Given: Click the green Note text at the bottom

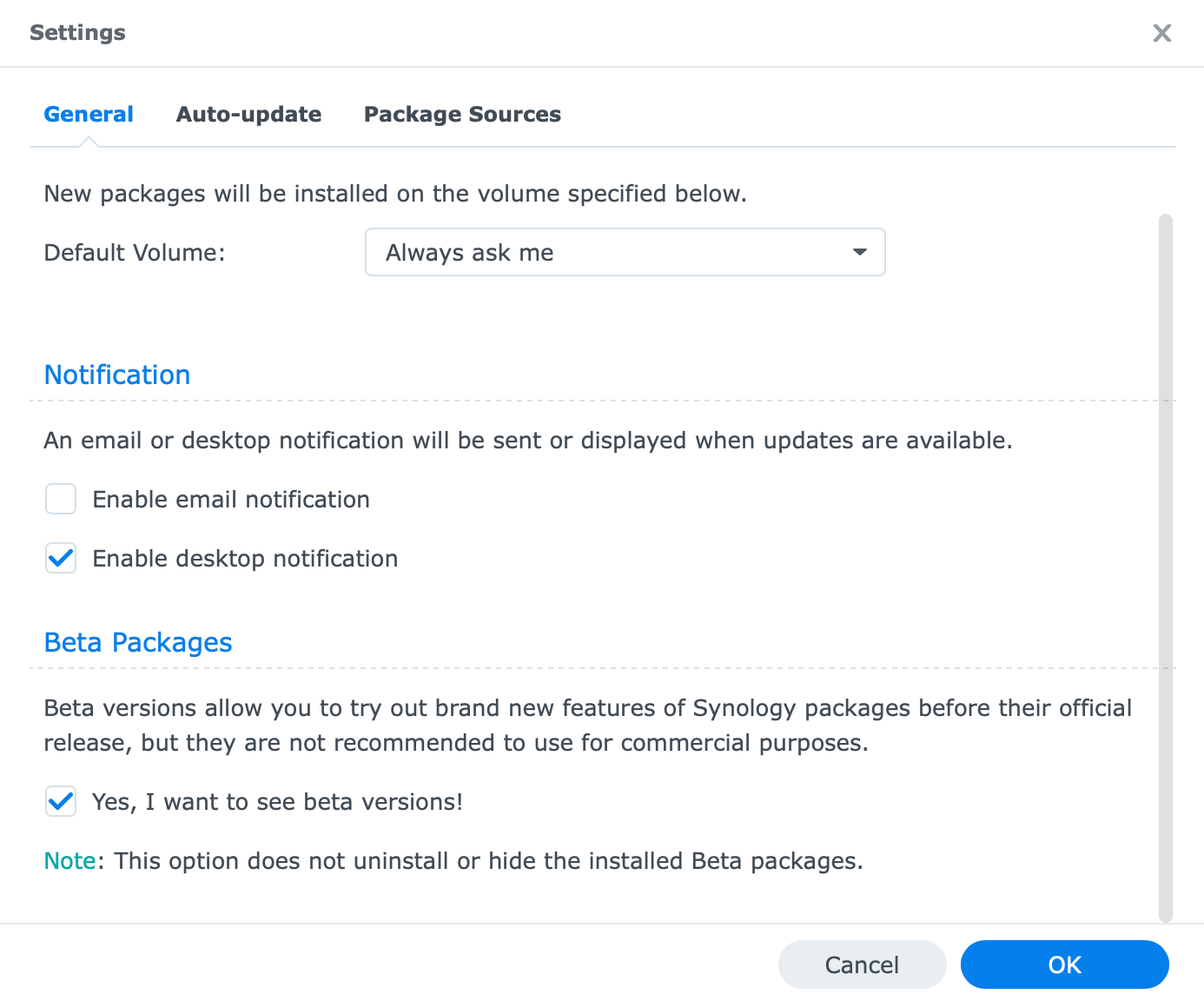Looking at the screenshot, I should [69, 861].
